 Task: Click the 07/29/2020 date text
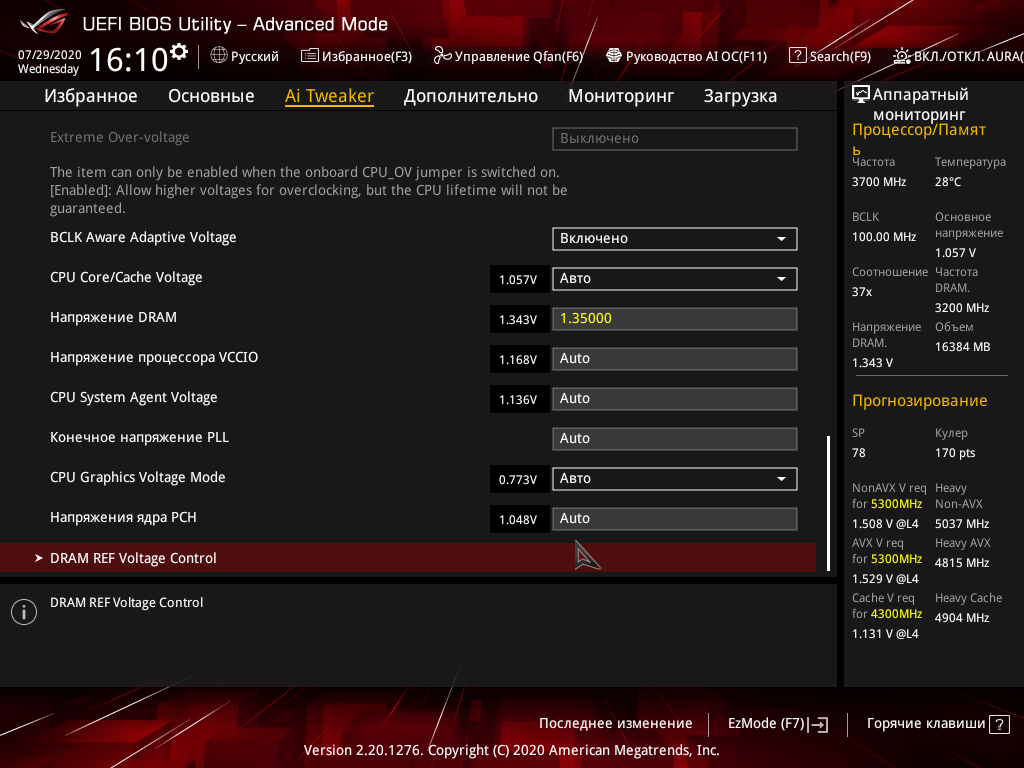click(50, 54)
